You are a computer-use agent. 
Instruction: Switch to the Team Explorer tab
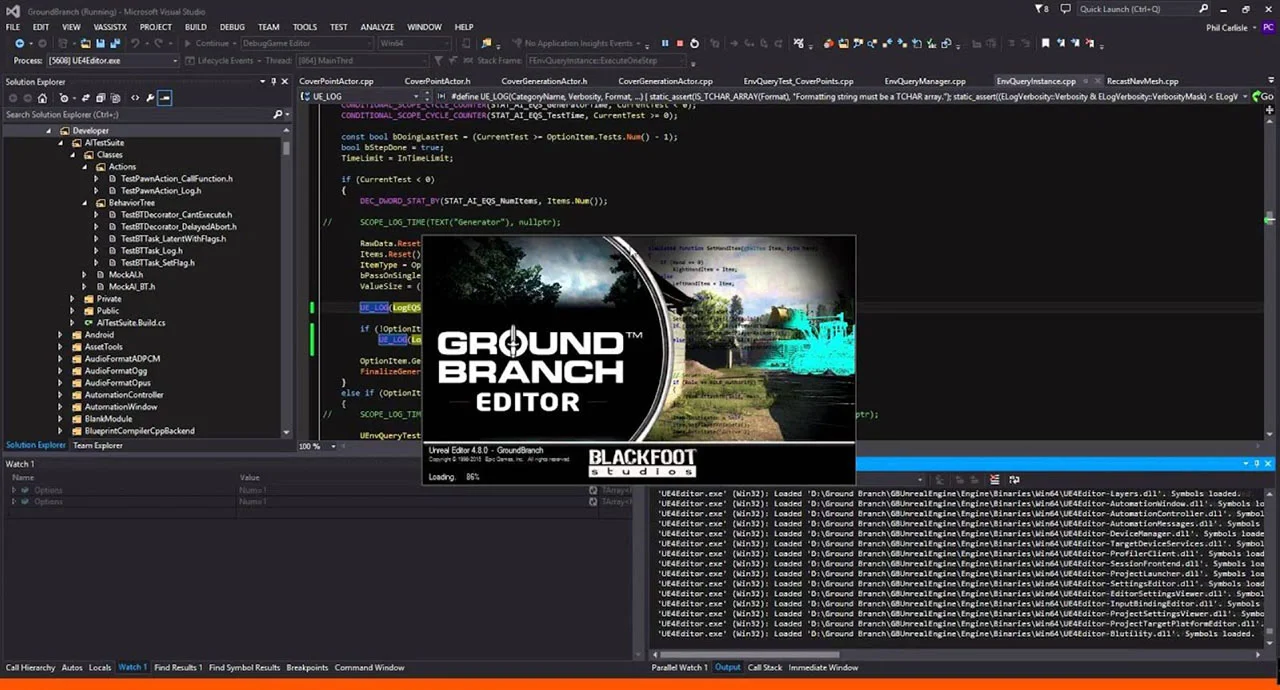(x=98, y=446)
